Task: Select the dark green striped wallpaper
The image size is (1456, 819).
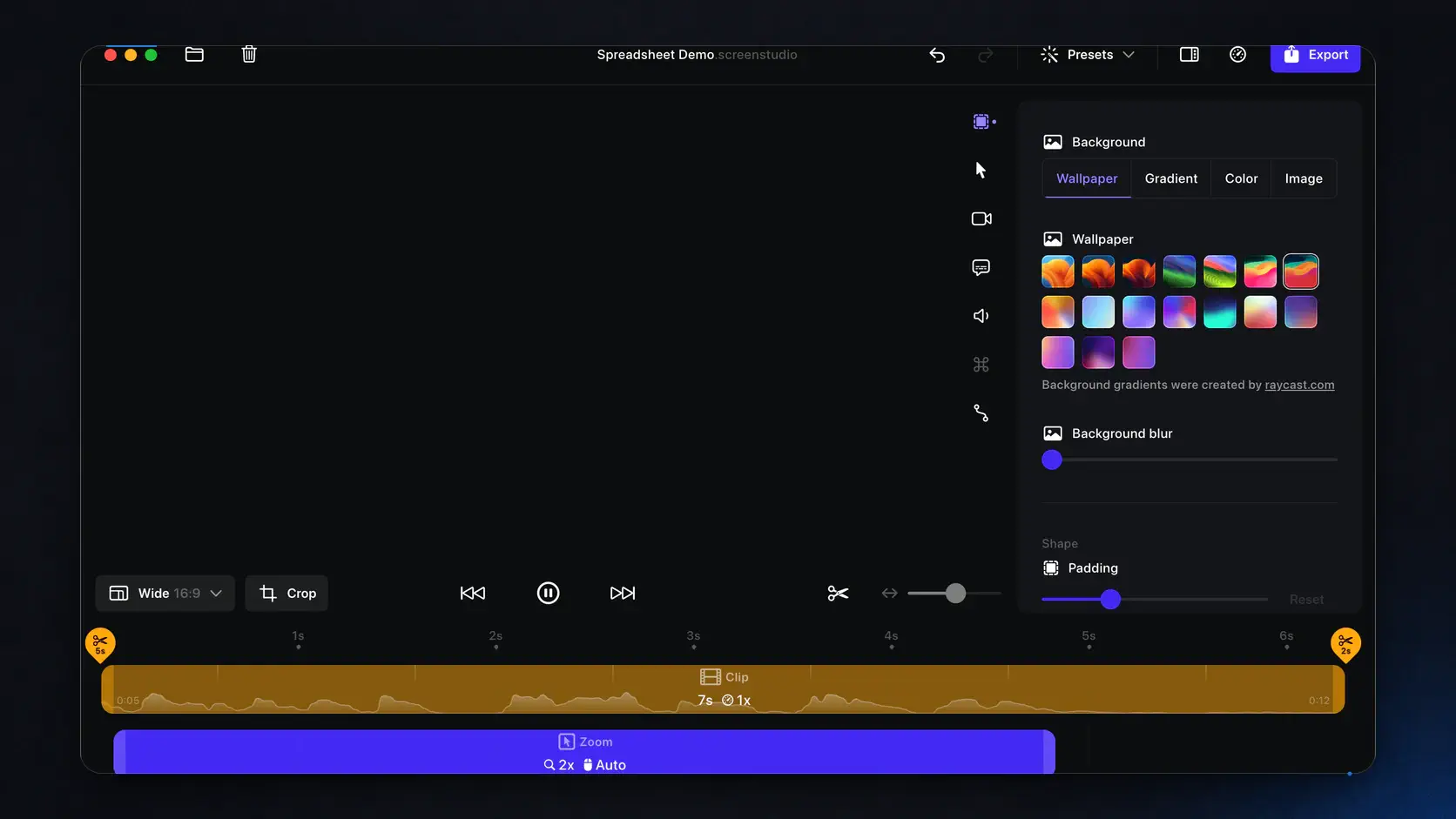Action: point(1179,272)
